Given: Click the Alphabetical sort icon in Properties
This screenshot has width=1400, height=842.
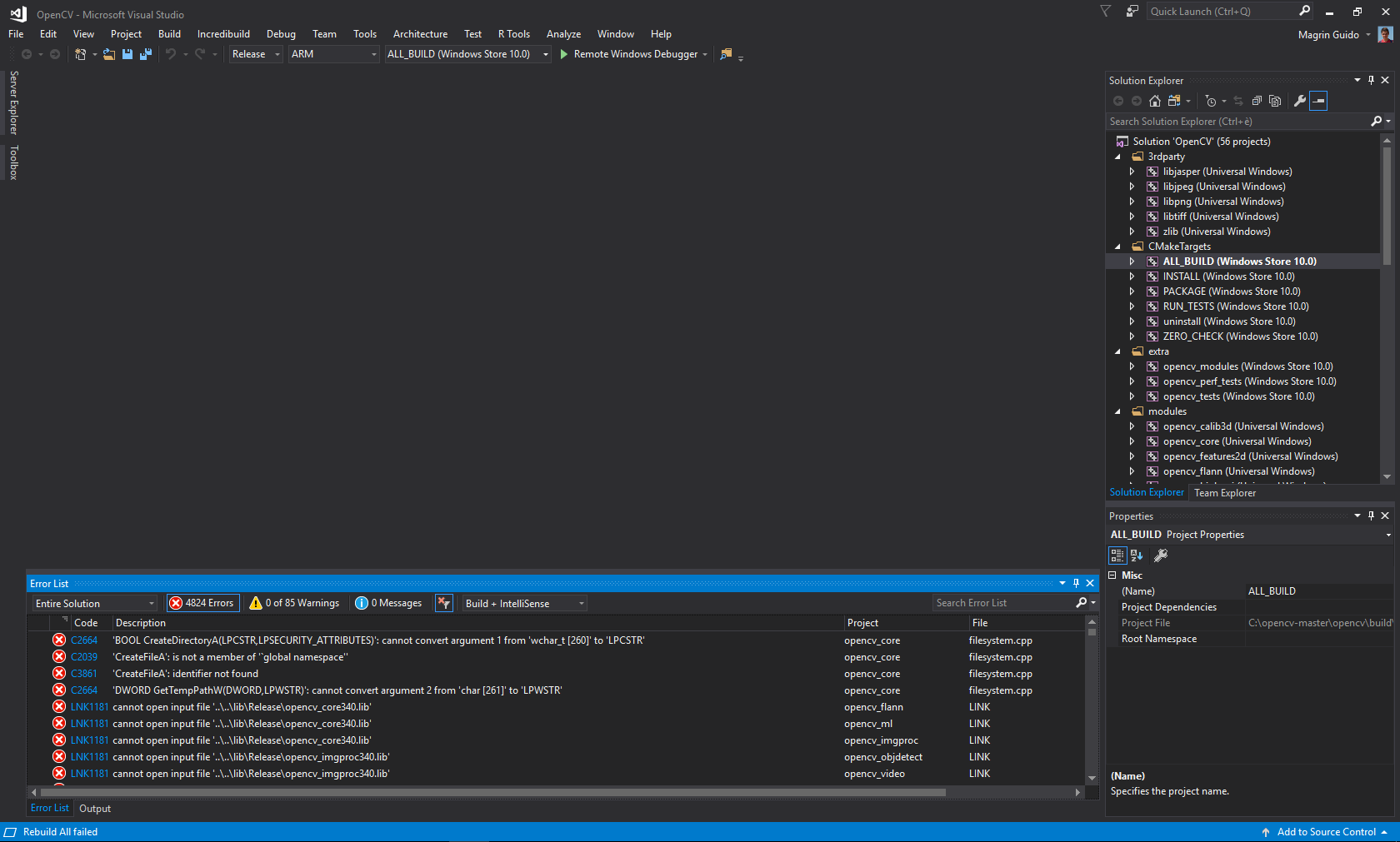Looking at the screenshot, I should click(1137, 556).
